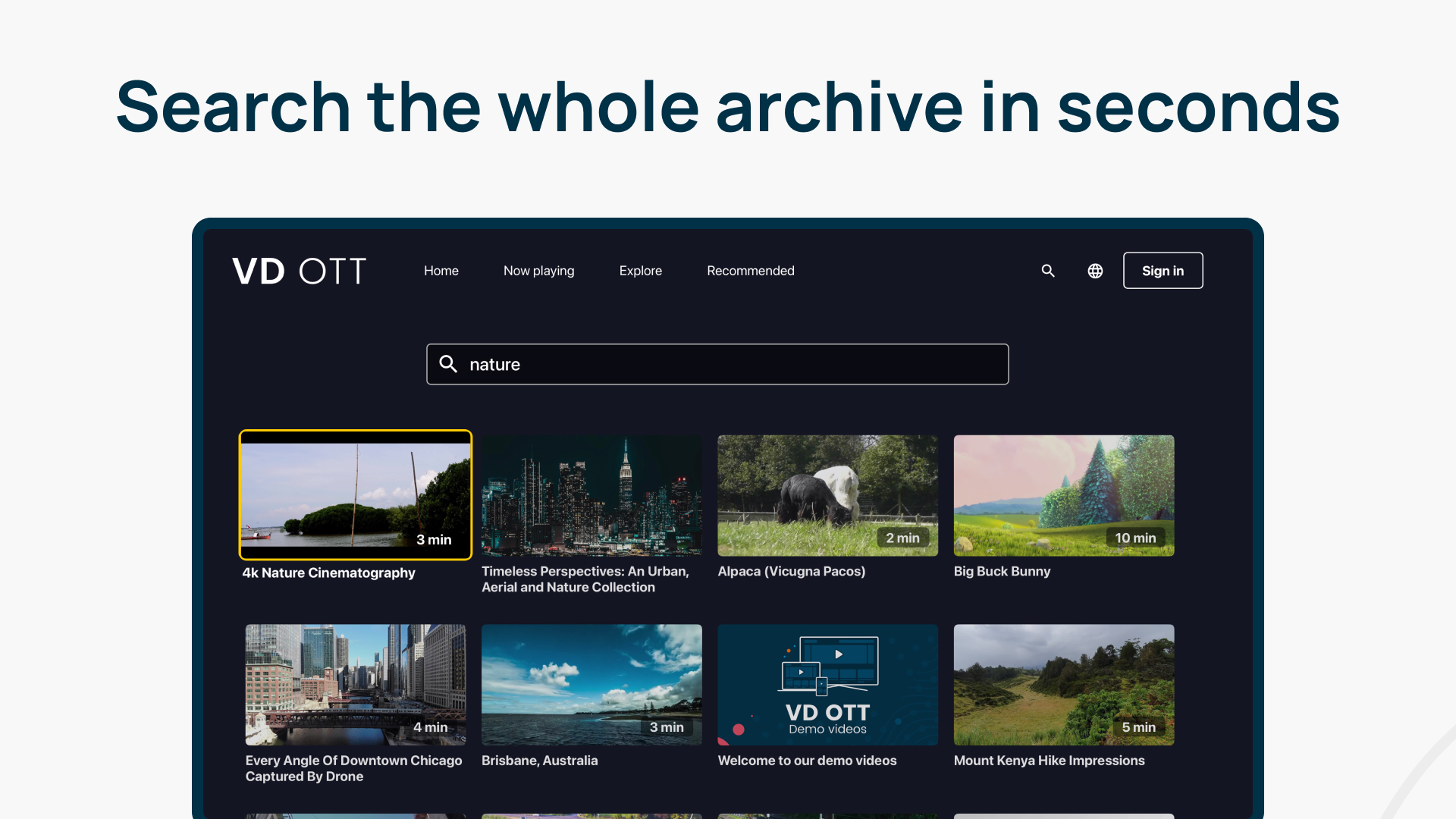Open the Now playing section
The height and width of the screenshot is (819, 1456).
(539, 271)
